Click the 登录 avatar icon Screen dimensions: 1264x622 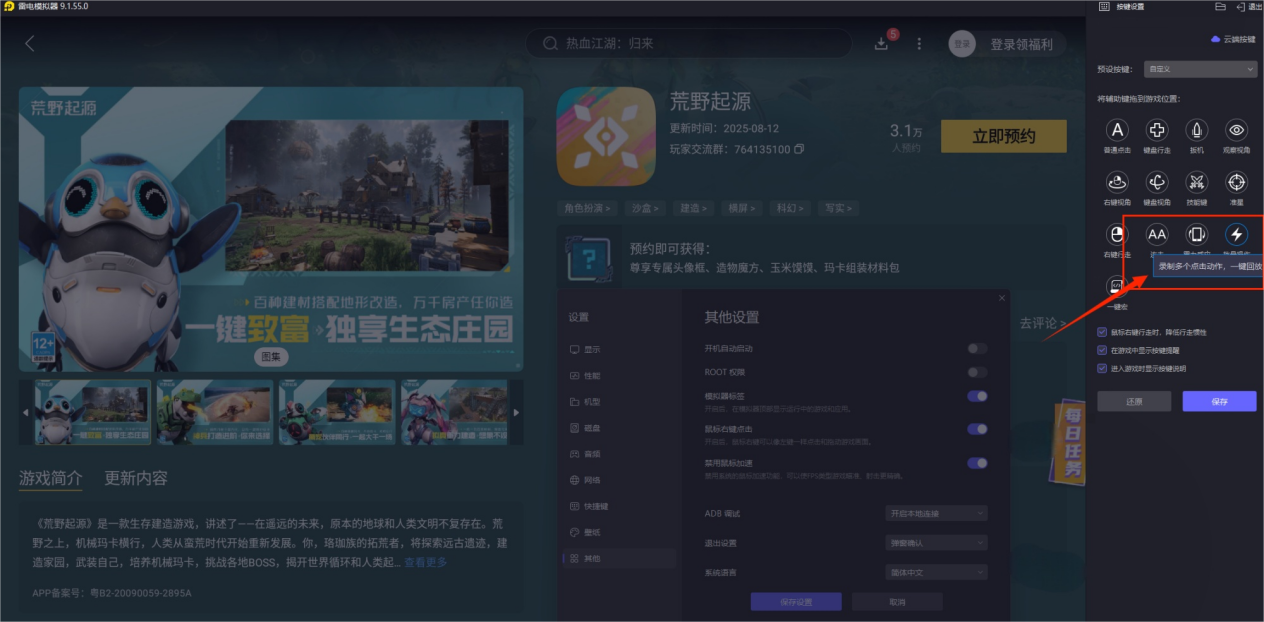pos(962,44)
